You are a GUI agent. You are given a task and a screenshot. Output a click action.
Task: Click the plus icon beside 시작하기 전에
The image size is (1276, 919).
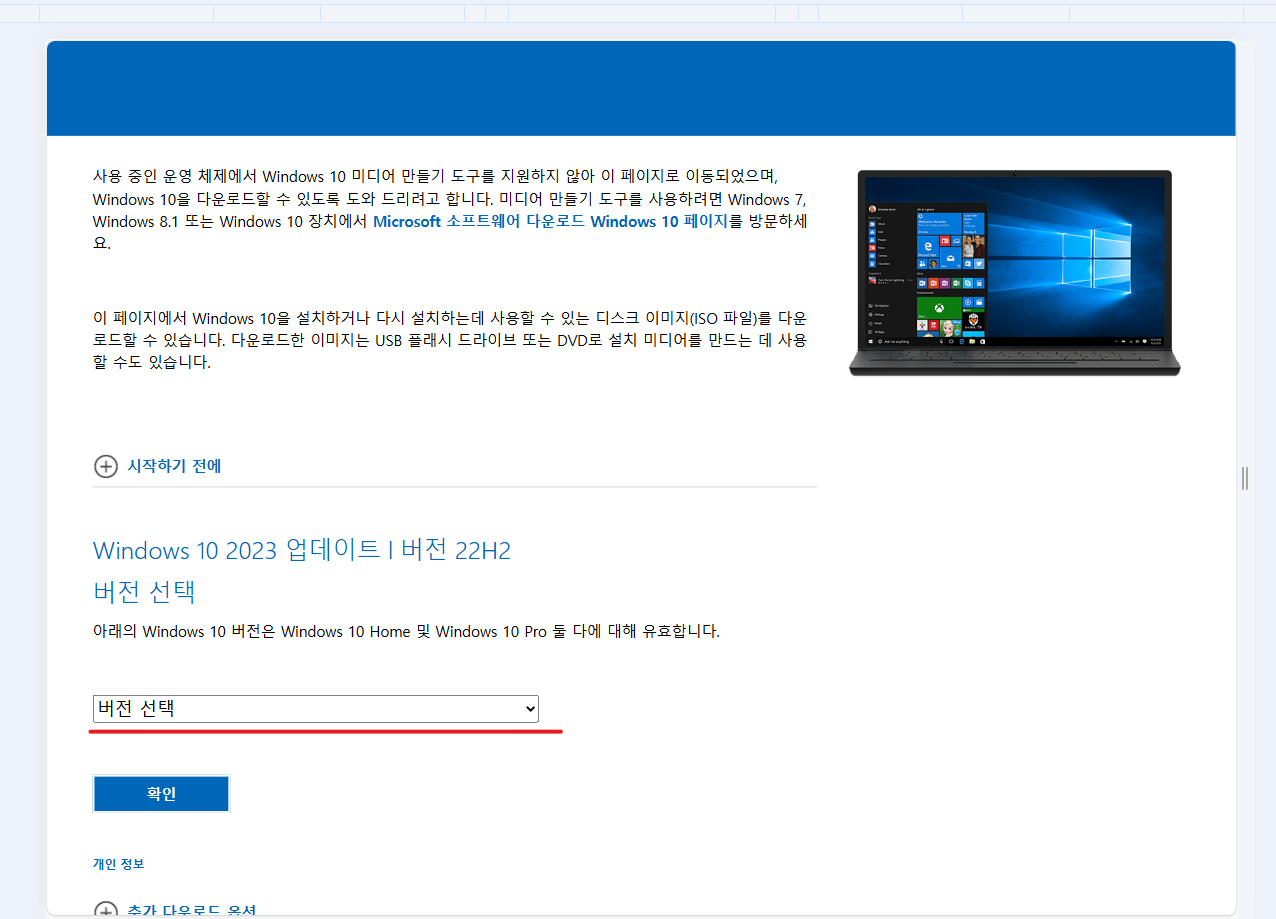(105, 466)
